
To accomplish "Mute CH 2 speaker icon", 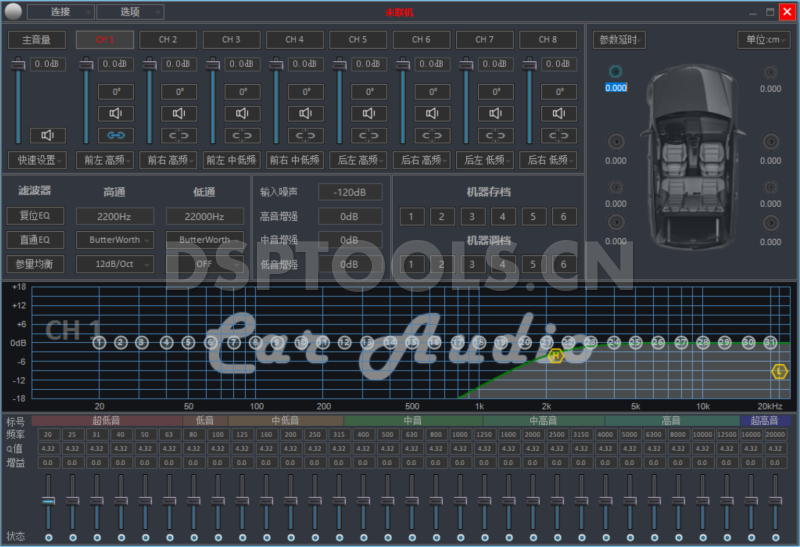I will pos(179,113).
